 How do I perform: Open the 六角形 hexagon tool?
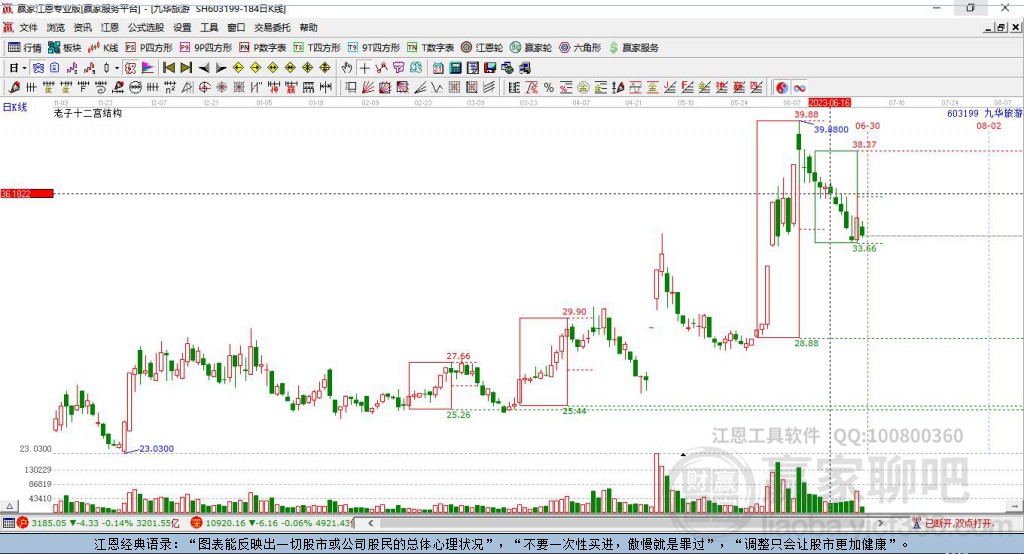point(580,48)
